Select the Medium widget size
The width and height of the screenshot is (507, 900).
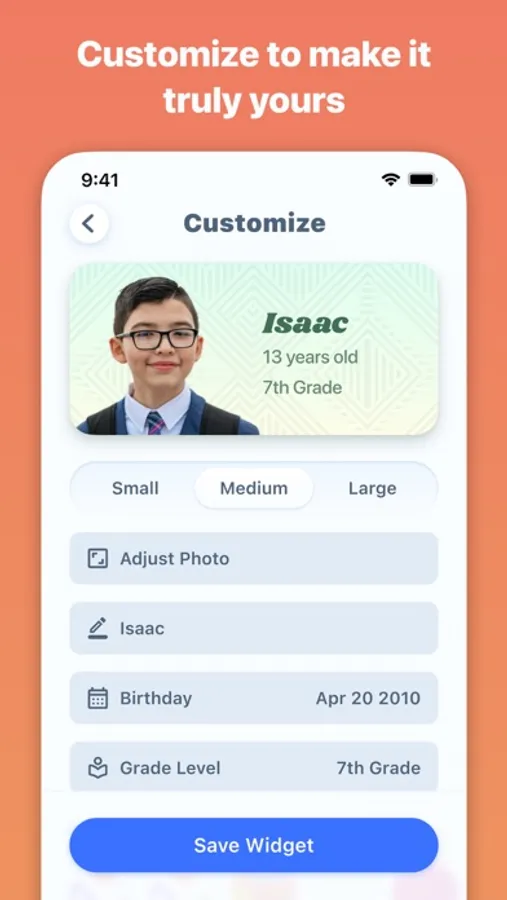(254, 488)
